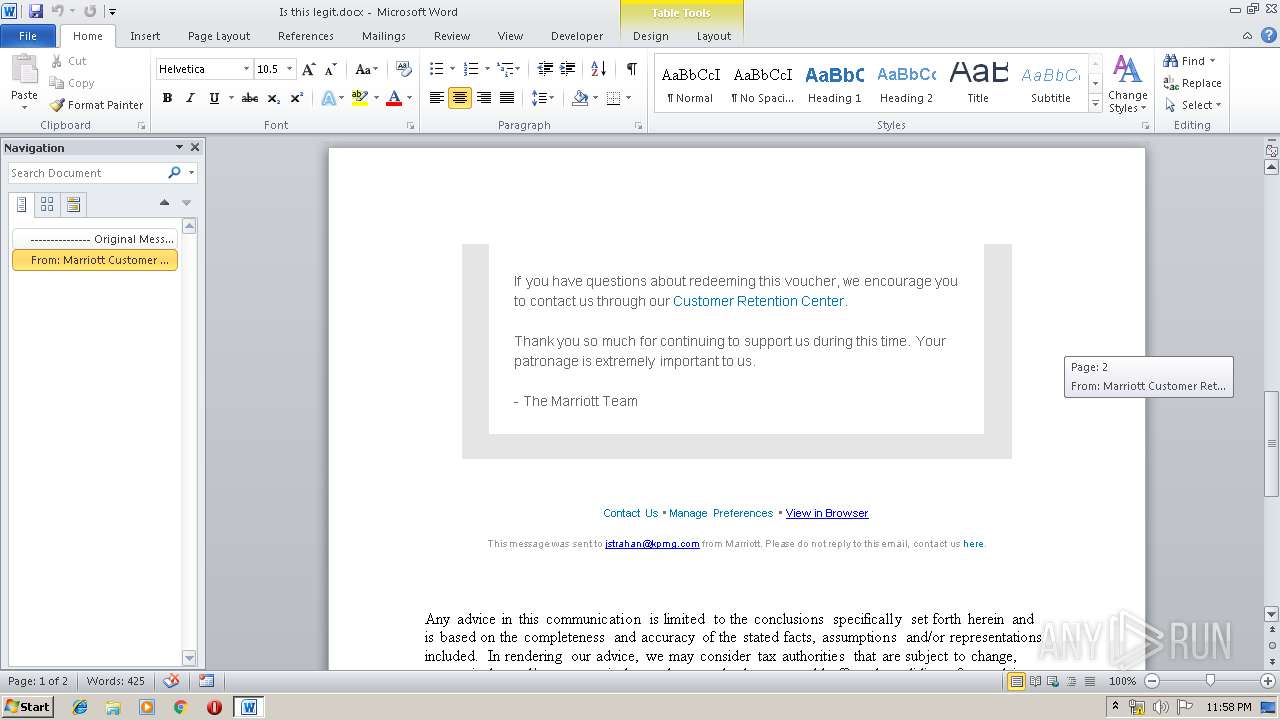The image size is (1280, 720).
Task: Click Sort icon
Action: pos(598,69)
